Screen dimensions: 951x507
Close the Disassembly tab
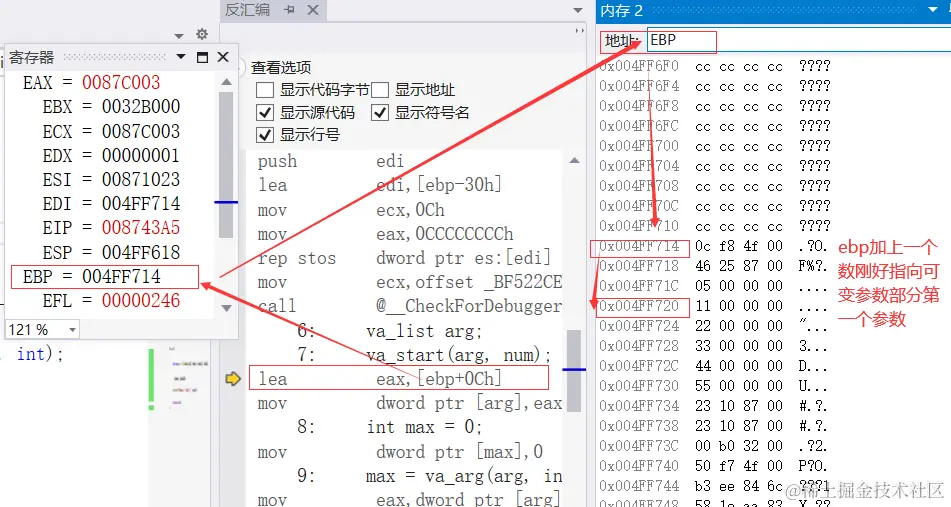pos(313,10)
